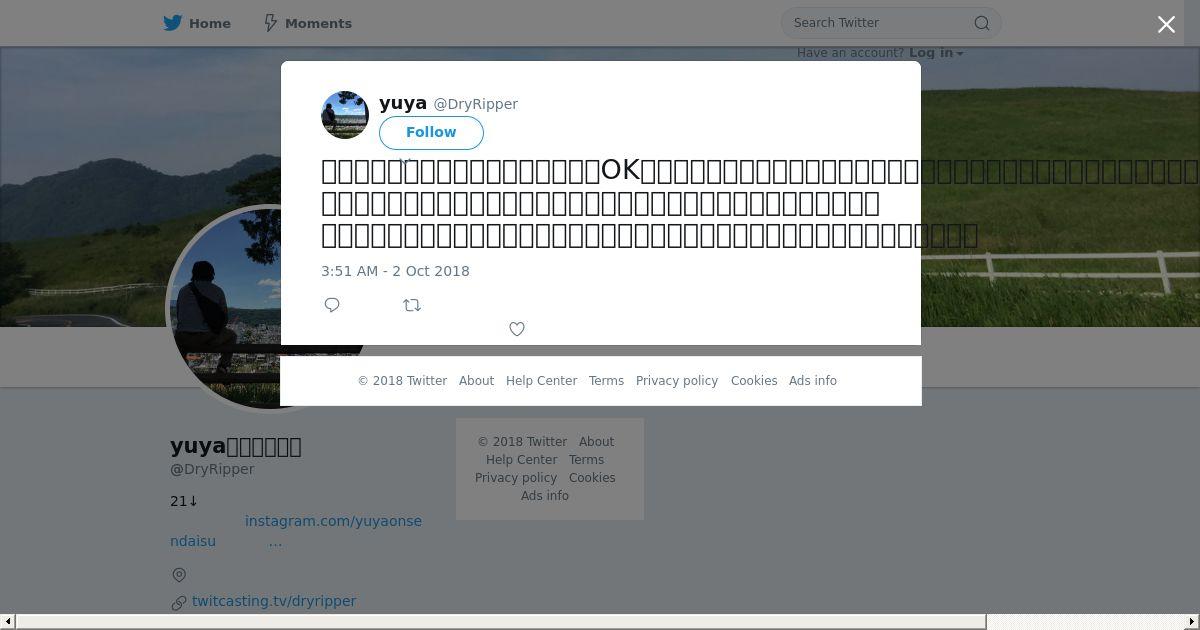
Task: Click the search magnifier icon
Action: coord(982,23)
